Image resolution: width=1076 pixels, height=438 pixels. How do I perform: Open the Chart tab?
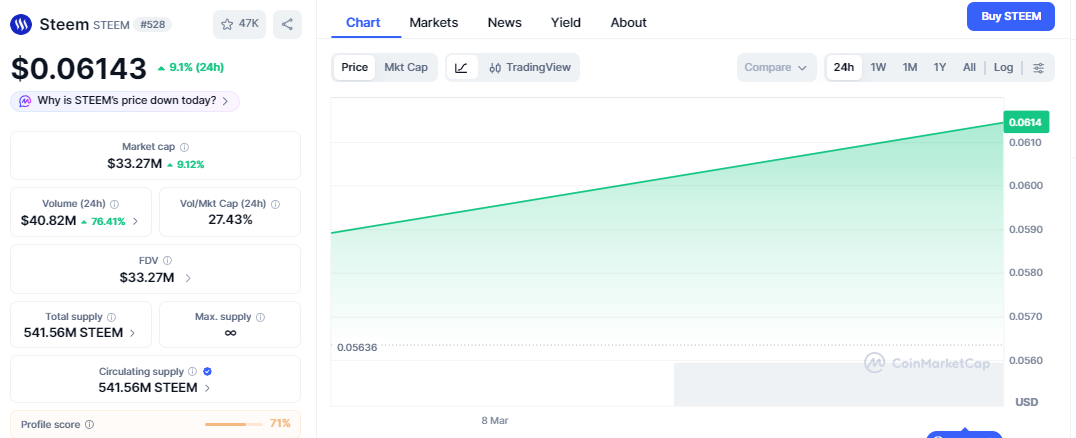coord(363,23)
